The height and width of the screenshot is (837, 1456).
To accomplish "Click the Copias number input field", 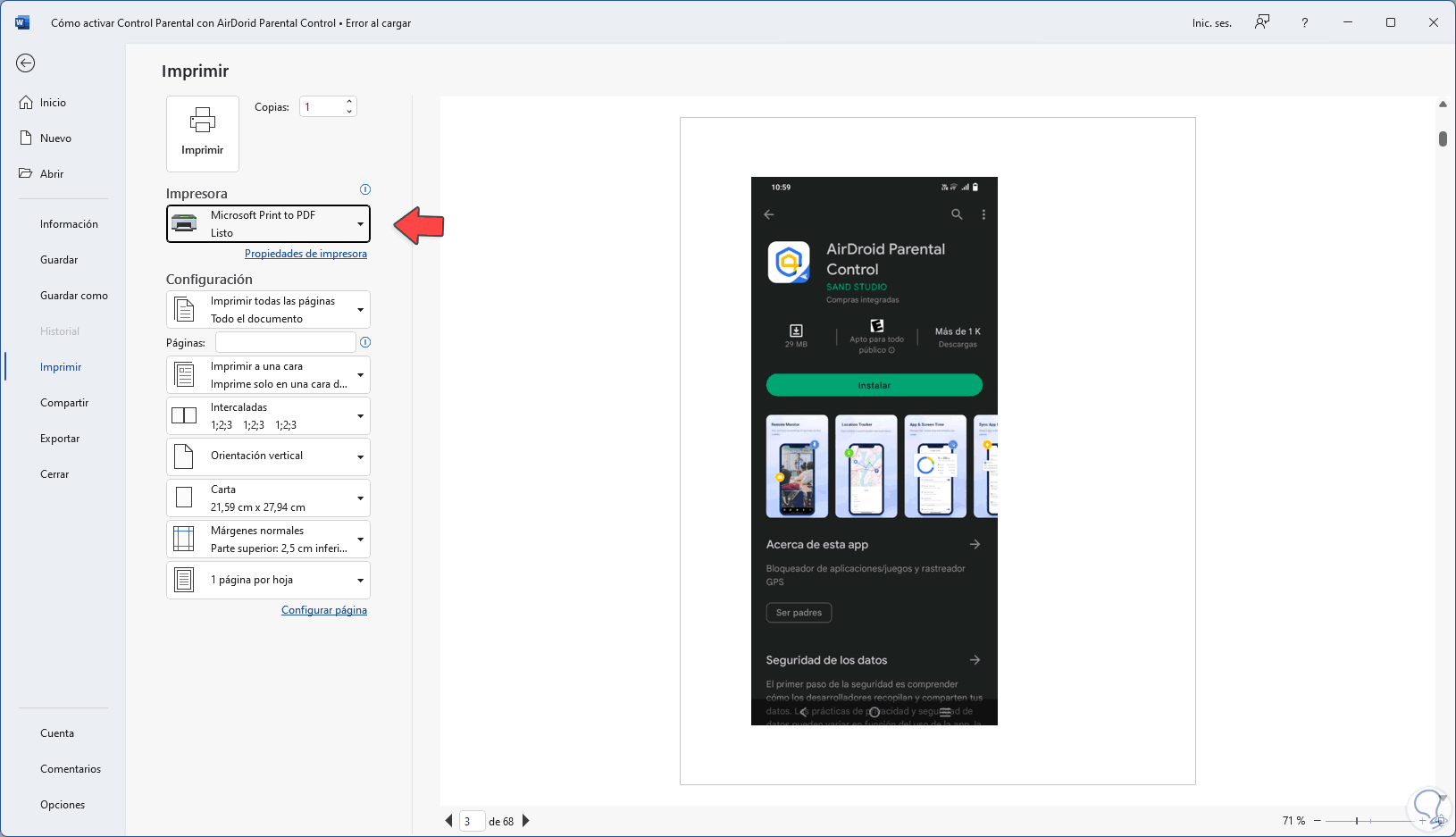I will tap(322, 107).
